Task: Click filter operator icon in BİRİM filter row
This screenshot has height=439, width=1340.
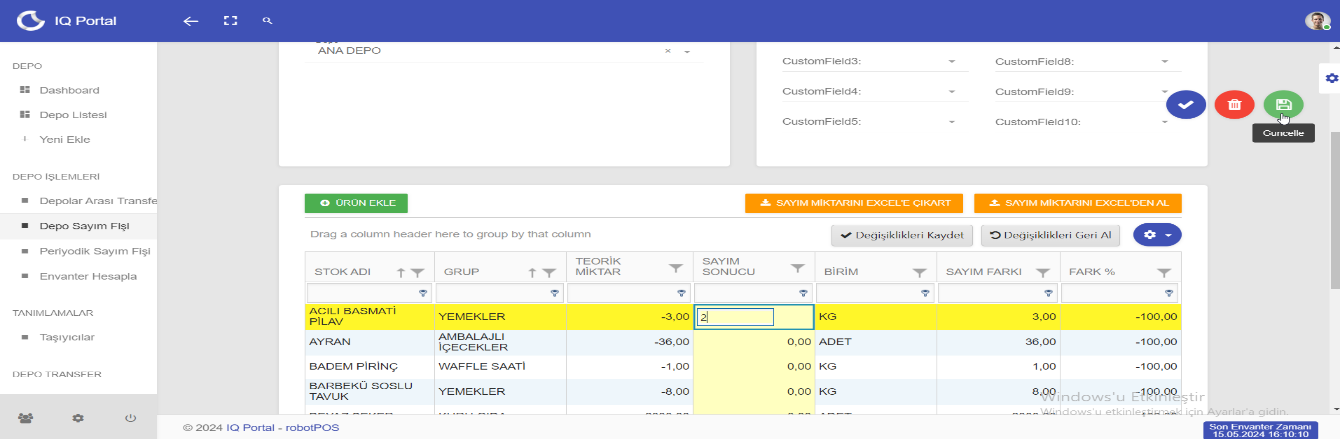Action: tap(925, 293)
